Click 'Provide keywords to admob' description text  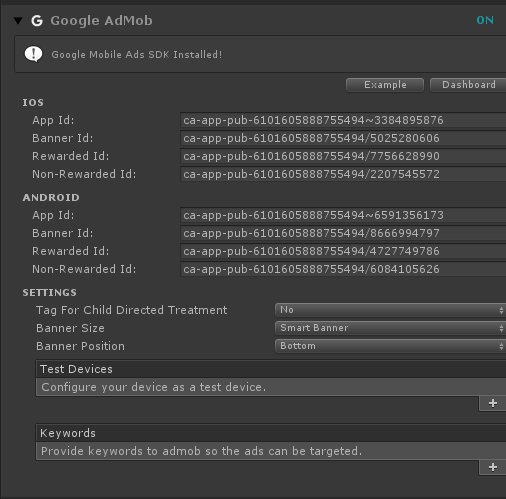[201, 451]
